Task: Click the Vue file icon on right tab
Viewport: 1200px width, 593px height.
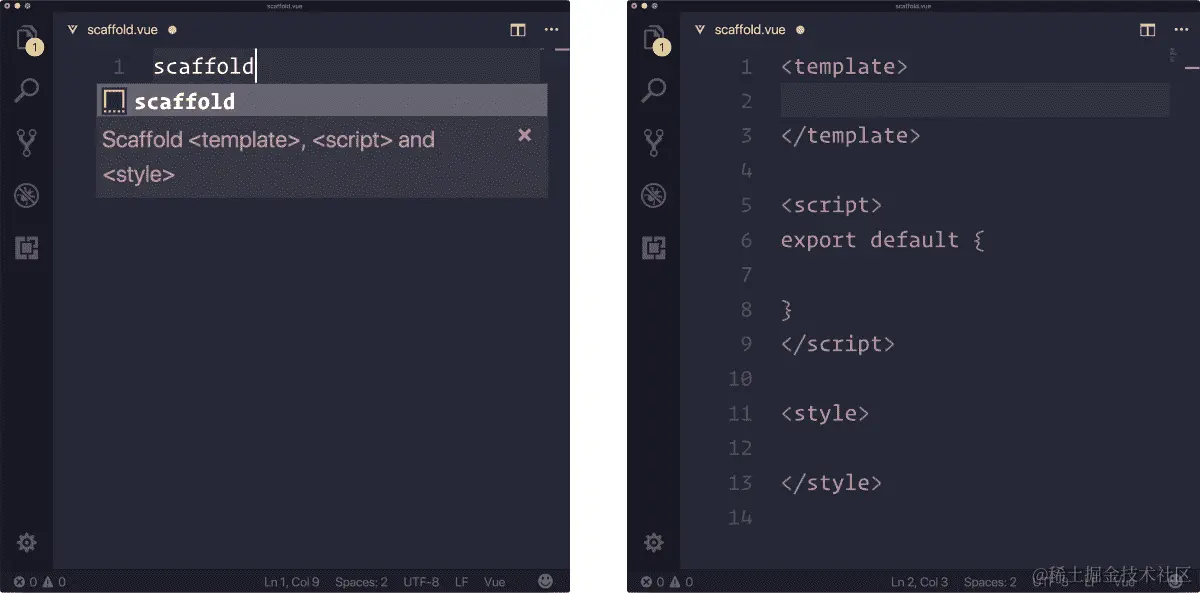Action: pos(699,30)
